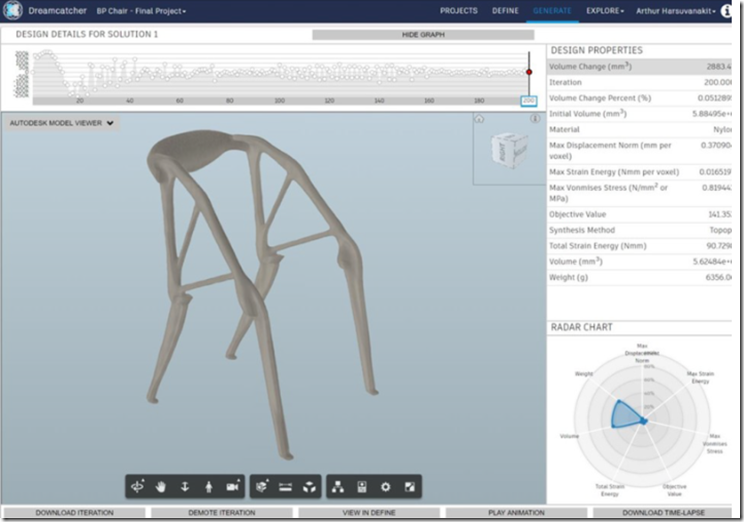
Task: Open the Camera interactions tool
Action: click(x=232, y=487)
